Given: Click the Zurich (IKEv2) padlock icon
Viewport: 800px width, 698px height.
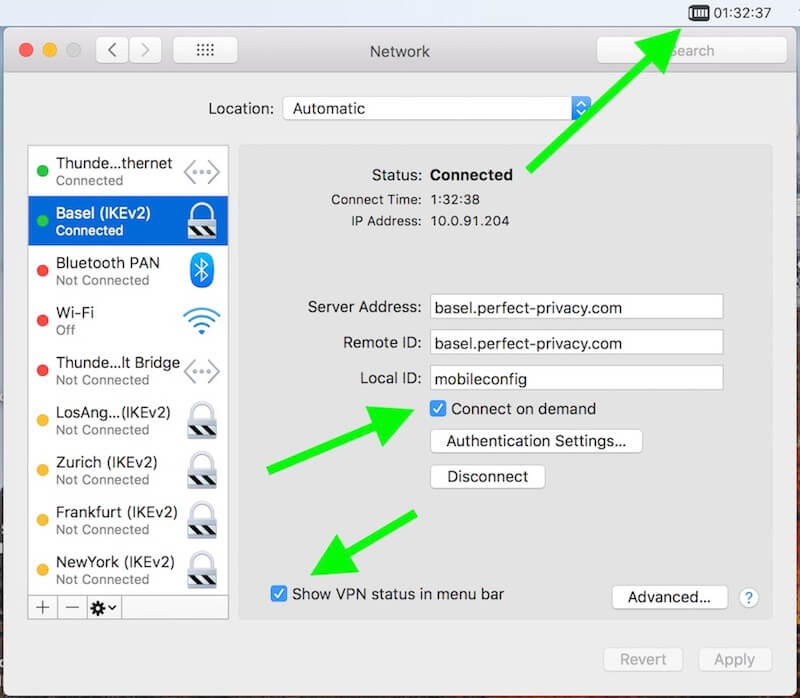Looking at the screenshot, I should tap(202, 470).
